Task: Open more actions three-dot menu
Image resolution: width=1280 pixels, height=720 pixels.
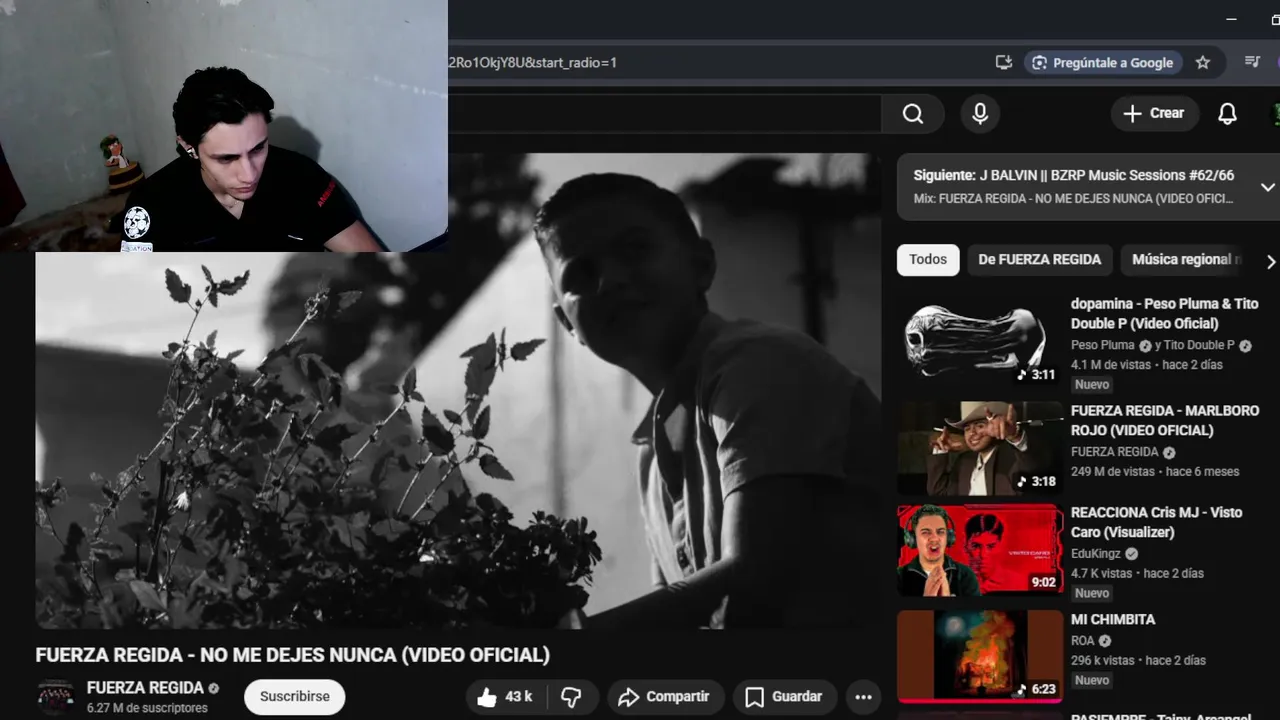Action: (x=864, y=697)
